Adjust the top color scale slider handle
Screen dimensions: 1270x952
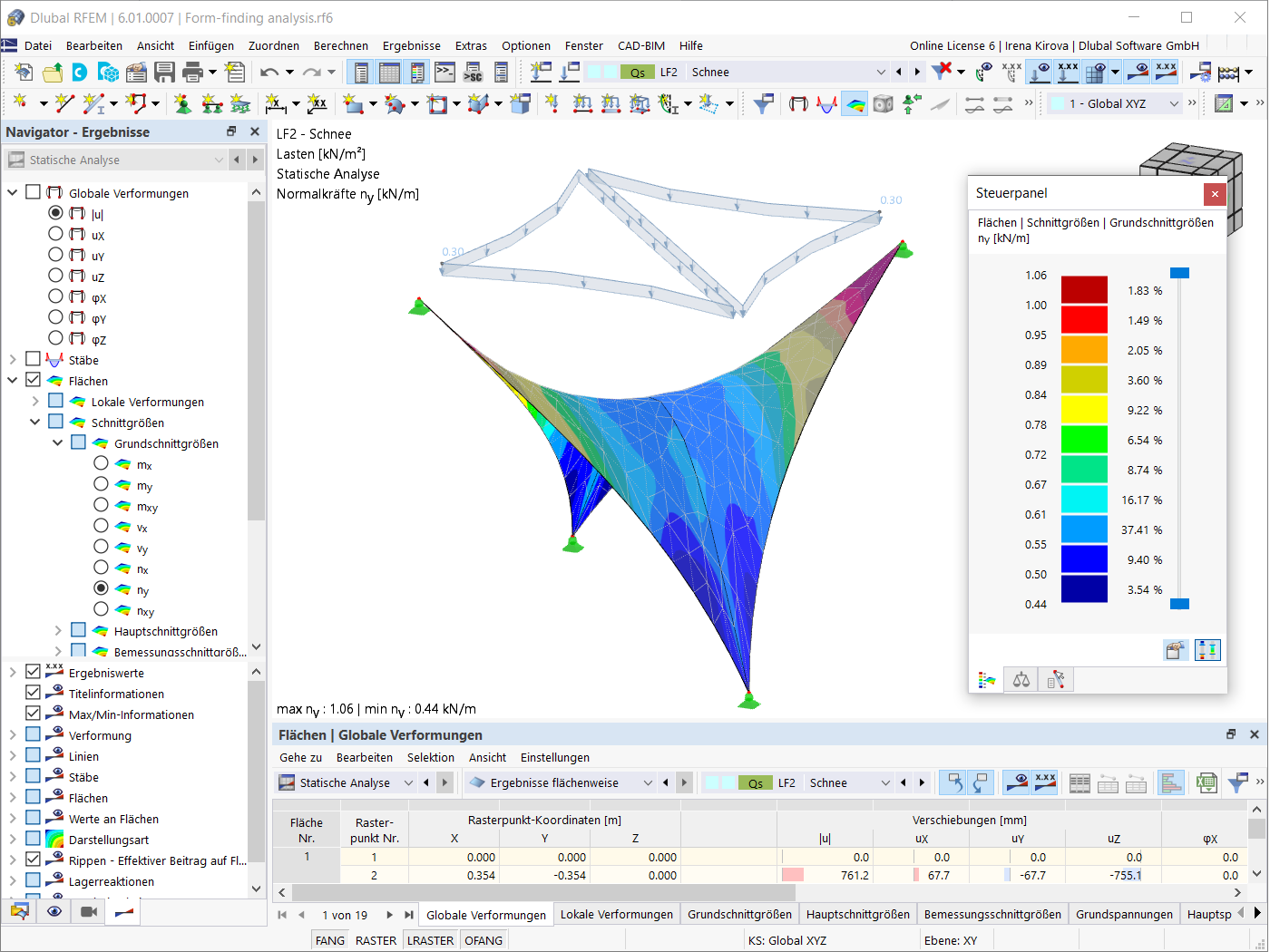(1179, 273)
